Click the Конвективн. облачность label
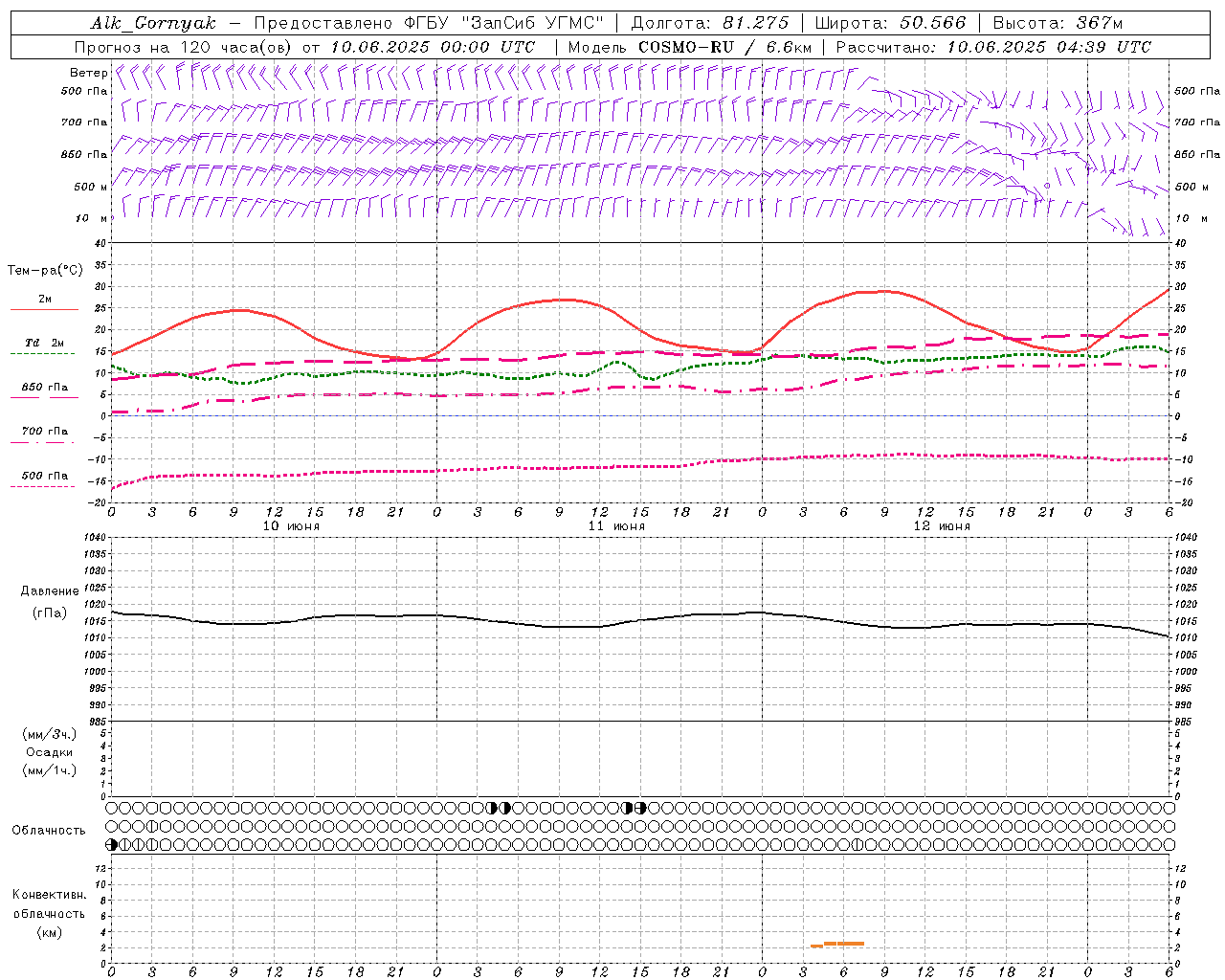1225x980 pixels. pyautogui.click(x=49, y=904)
